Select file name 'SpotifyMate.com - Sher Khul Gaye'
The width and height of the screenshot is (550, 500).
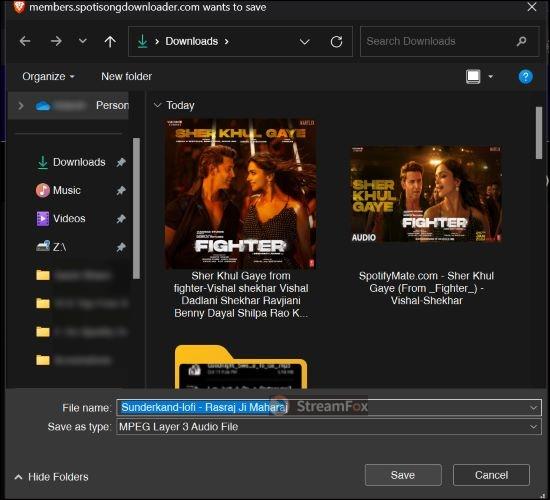427,288
